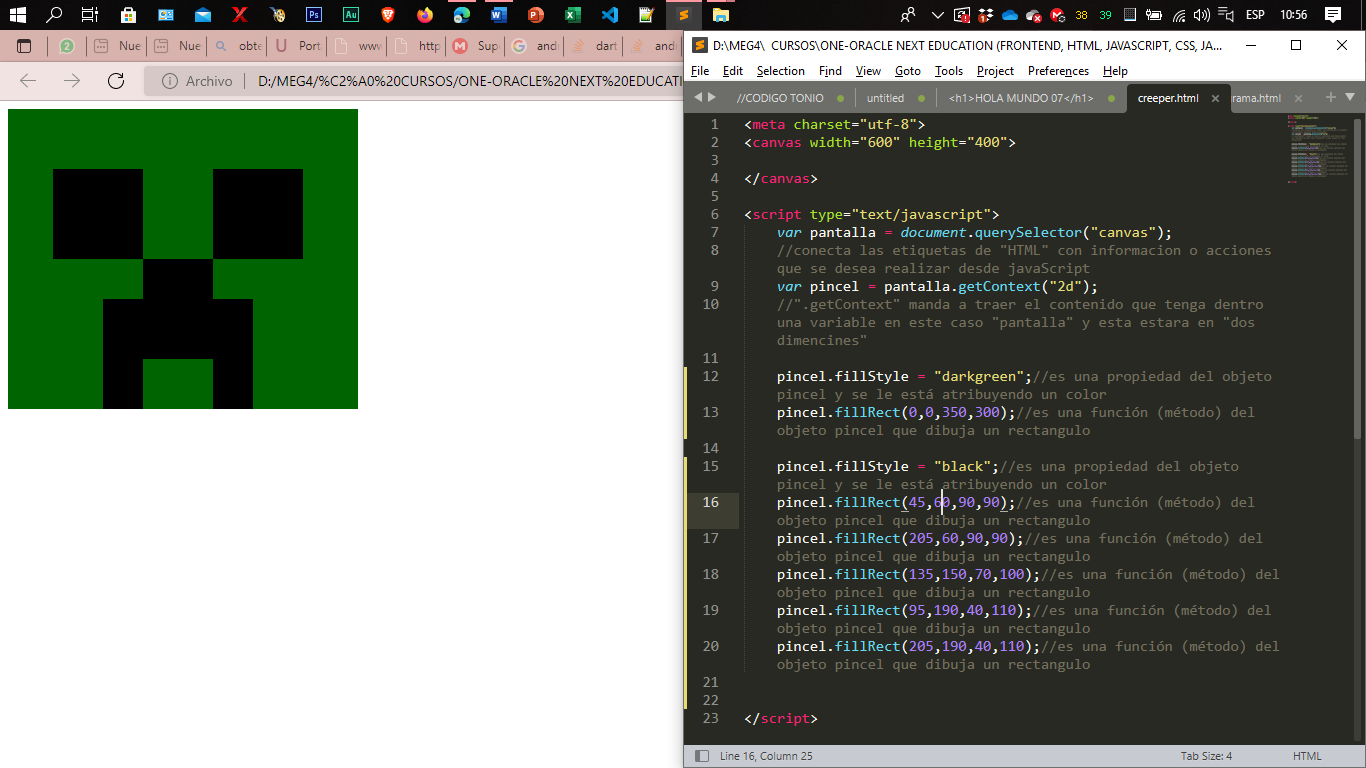This screenshot has height=768, width=1366.
Task: Launch Firefox from the taskbar
Action: pyautogui.click(x=425, y=15)
